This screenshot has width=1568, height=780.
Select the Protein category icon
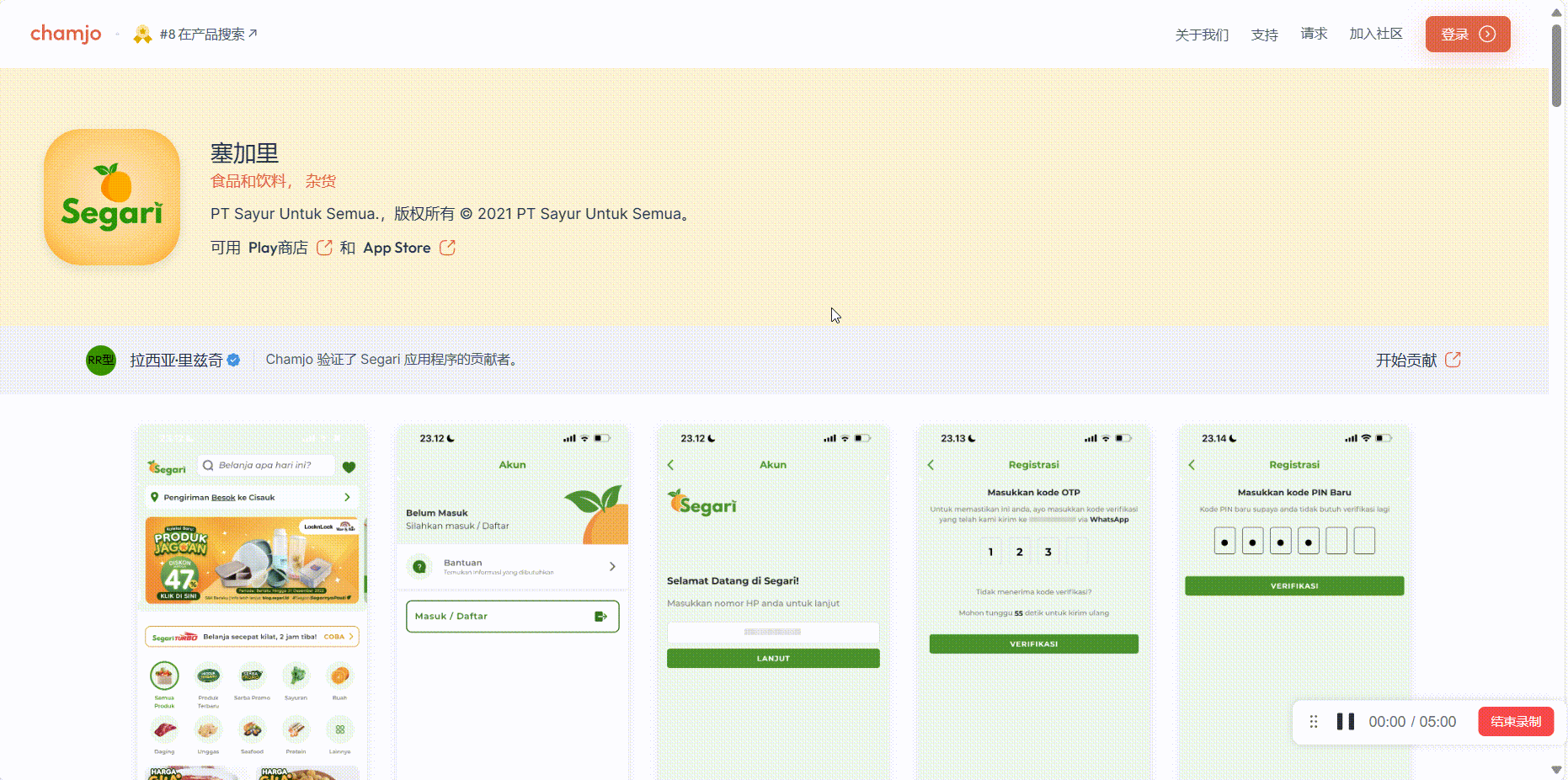click(296, 729)
